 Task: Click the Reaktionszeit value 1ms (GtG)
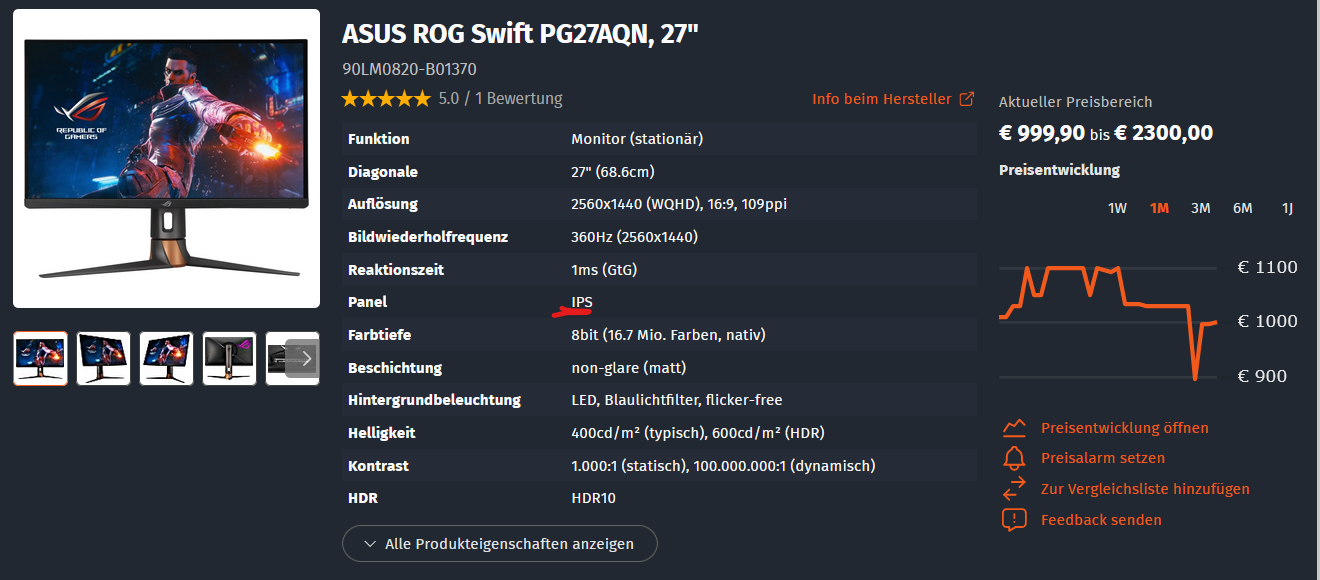tap(604, 270)
